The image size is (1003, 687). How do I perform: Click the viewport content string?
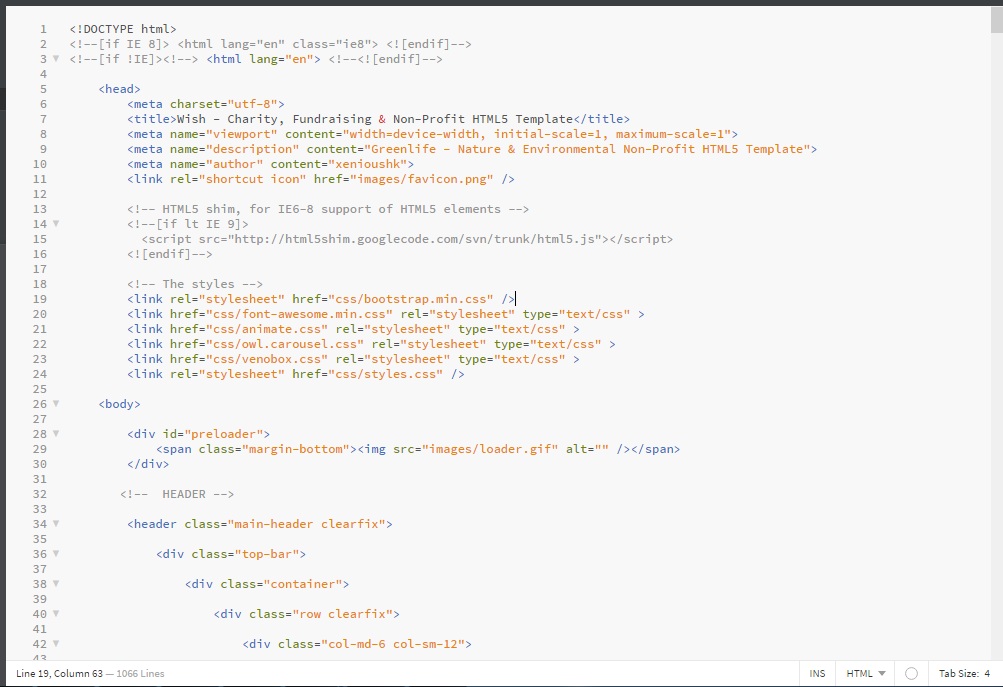tap(537, 134)
